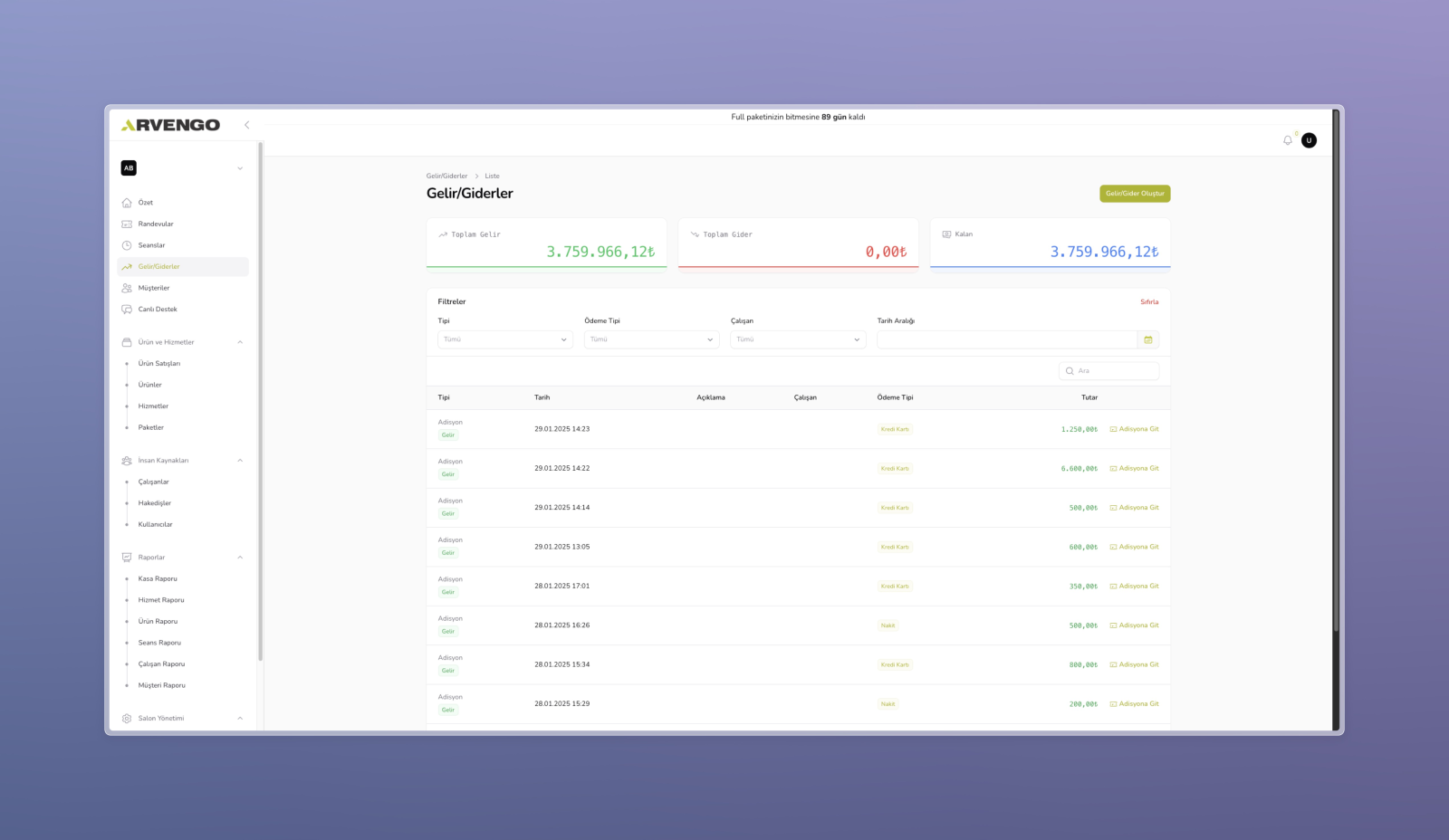Click the Özet home icon
The image size is (1449, 840).
[x=127, y=203]
